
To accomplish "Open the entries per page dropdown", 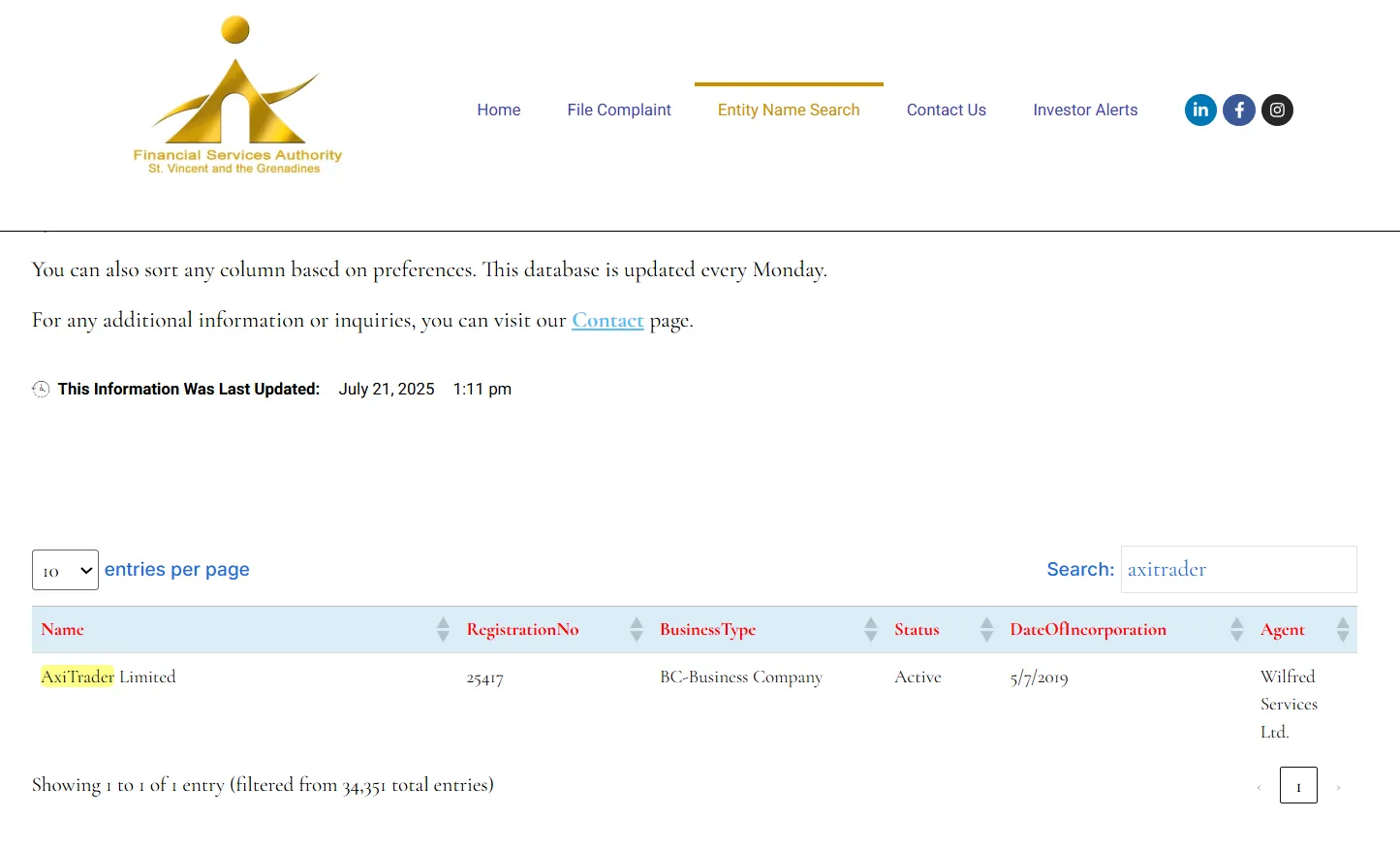I will 65,570.
